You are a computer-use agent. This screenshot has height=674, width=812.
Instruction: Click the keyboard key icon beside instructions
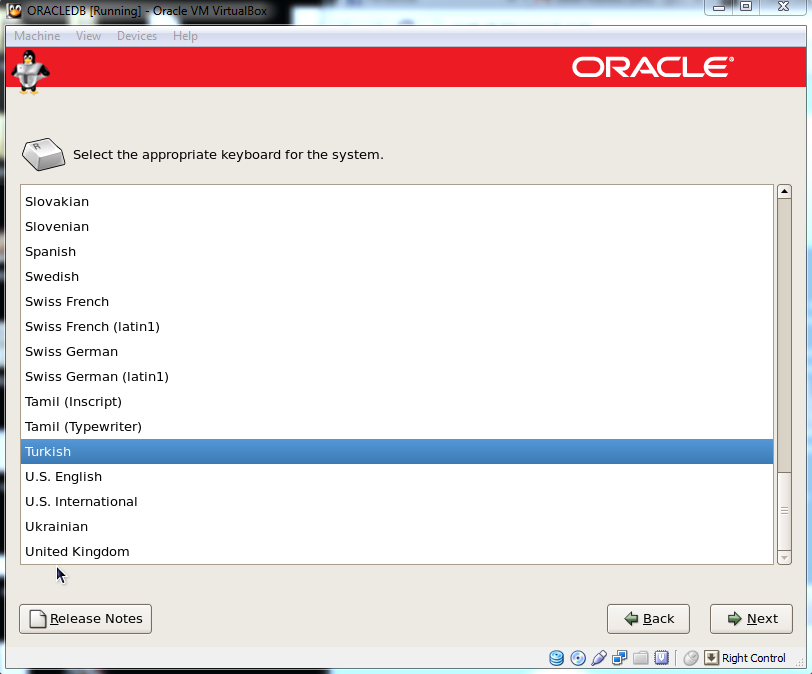coord(44,154)
